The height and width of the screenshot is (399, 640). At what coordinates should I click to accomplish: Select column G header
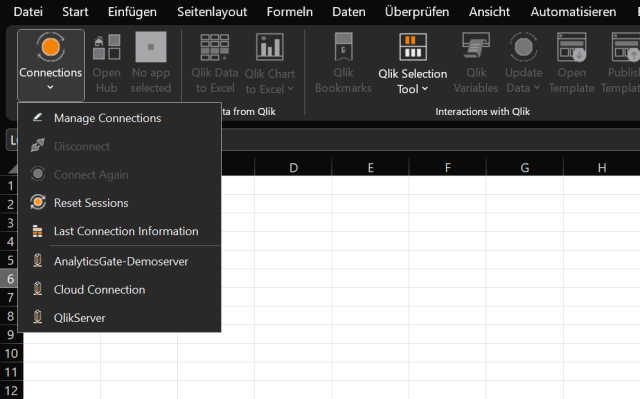coord(524,168)
